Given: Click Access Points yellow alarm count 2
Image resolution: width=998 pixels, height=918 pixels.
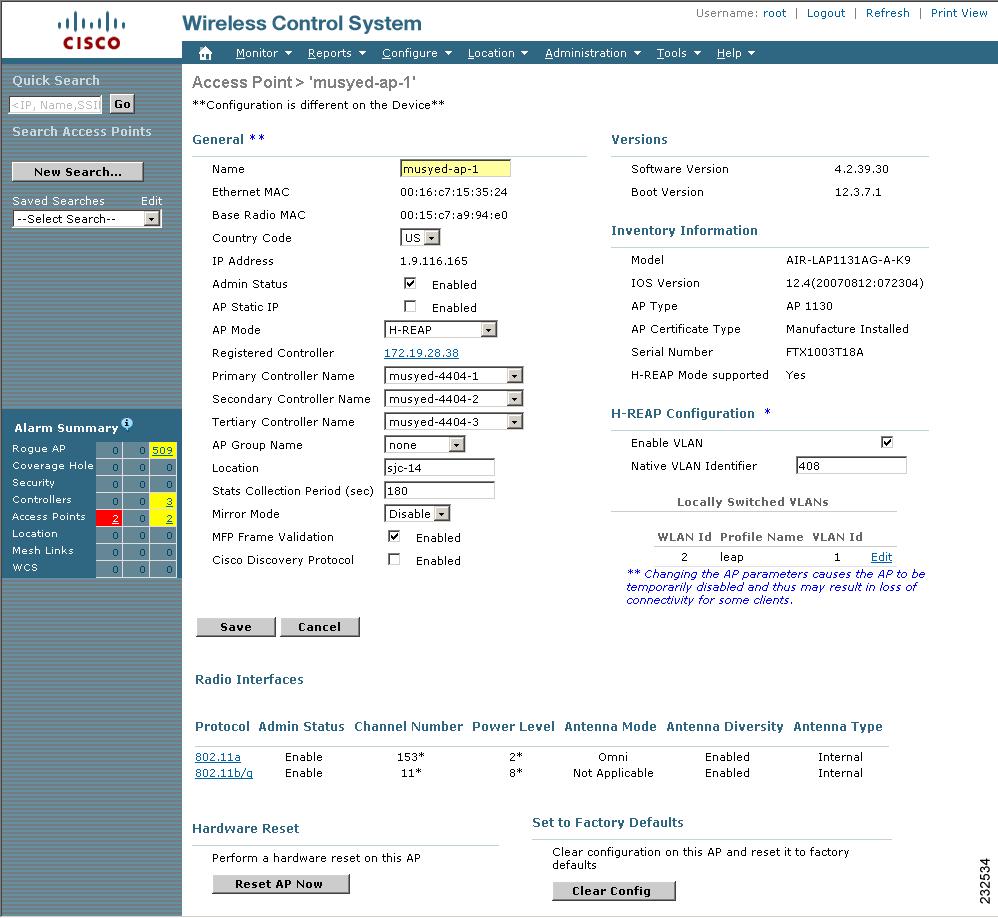Looking at the screenshot, I should point(169,518).
